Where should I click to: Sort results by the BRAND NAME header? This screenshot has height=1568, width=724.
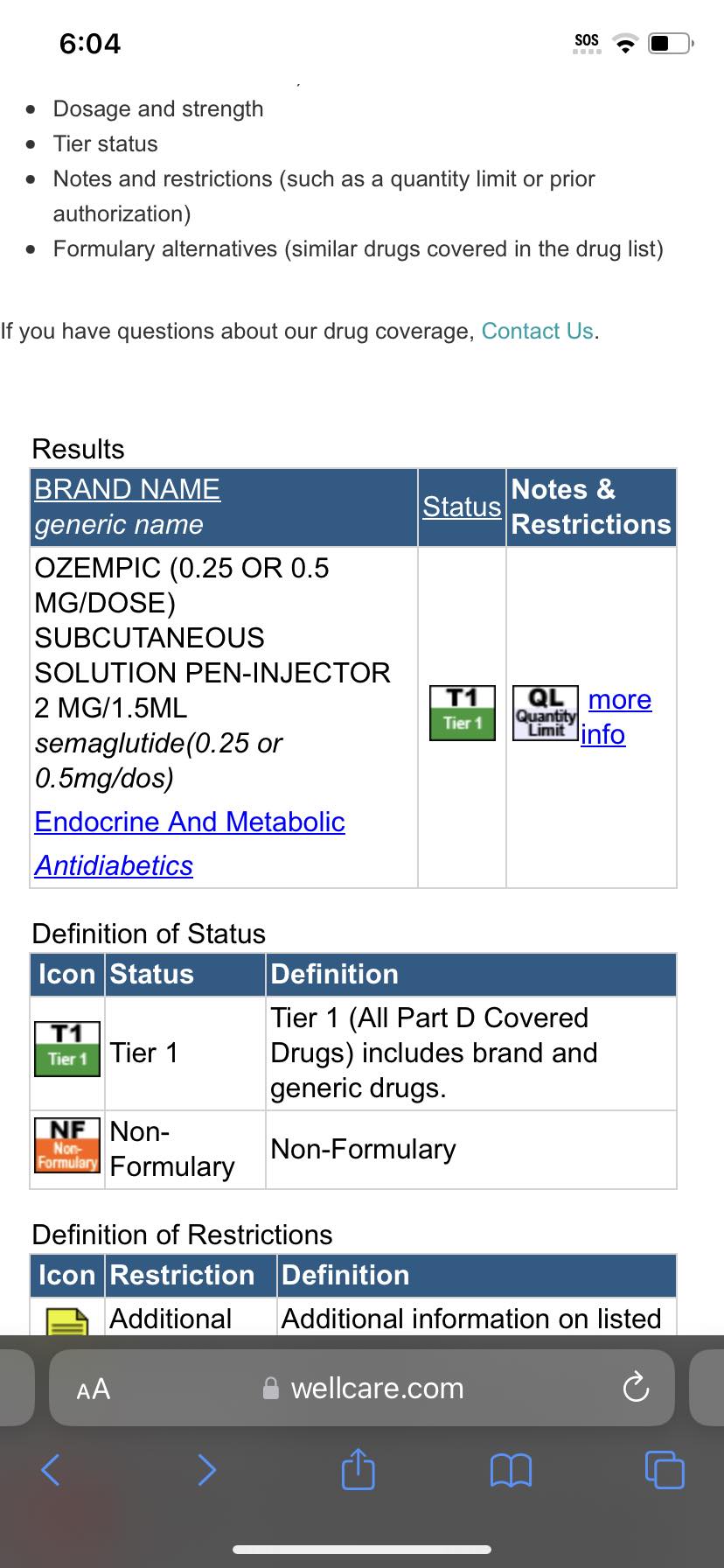click(128, 489)
